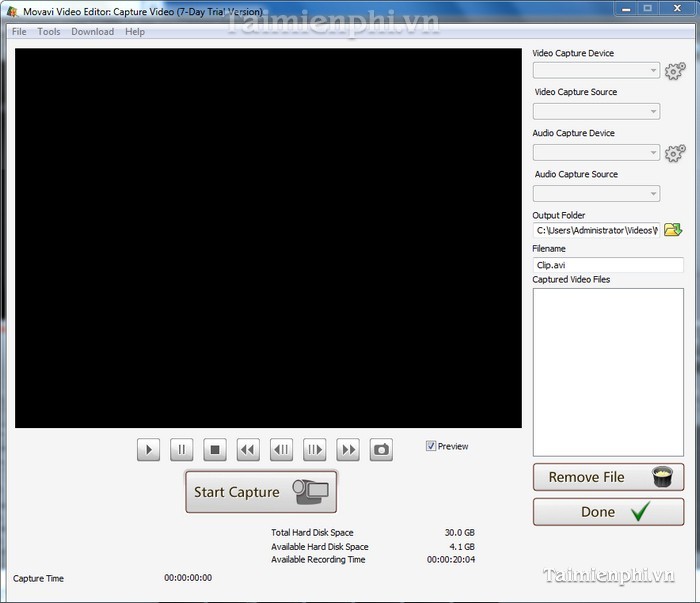Stop playback with the stop button

(215, 449)
